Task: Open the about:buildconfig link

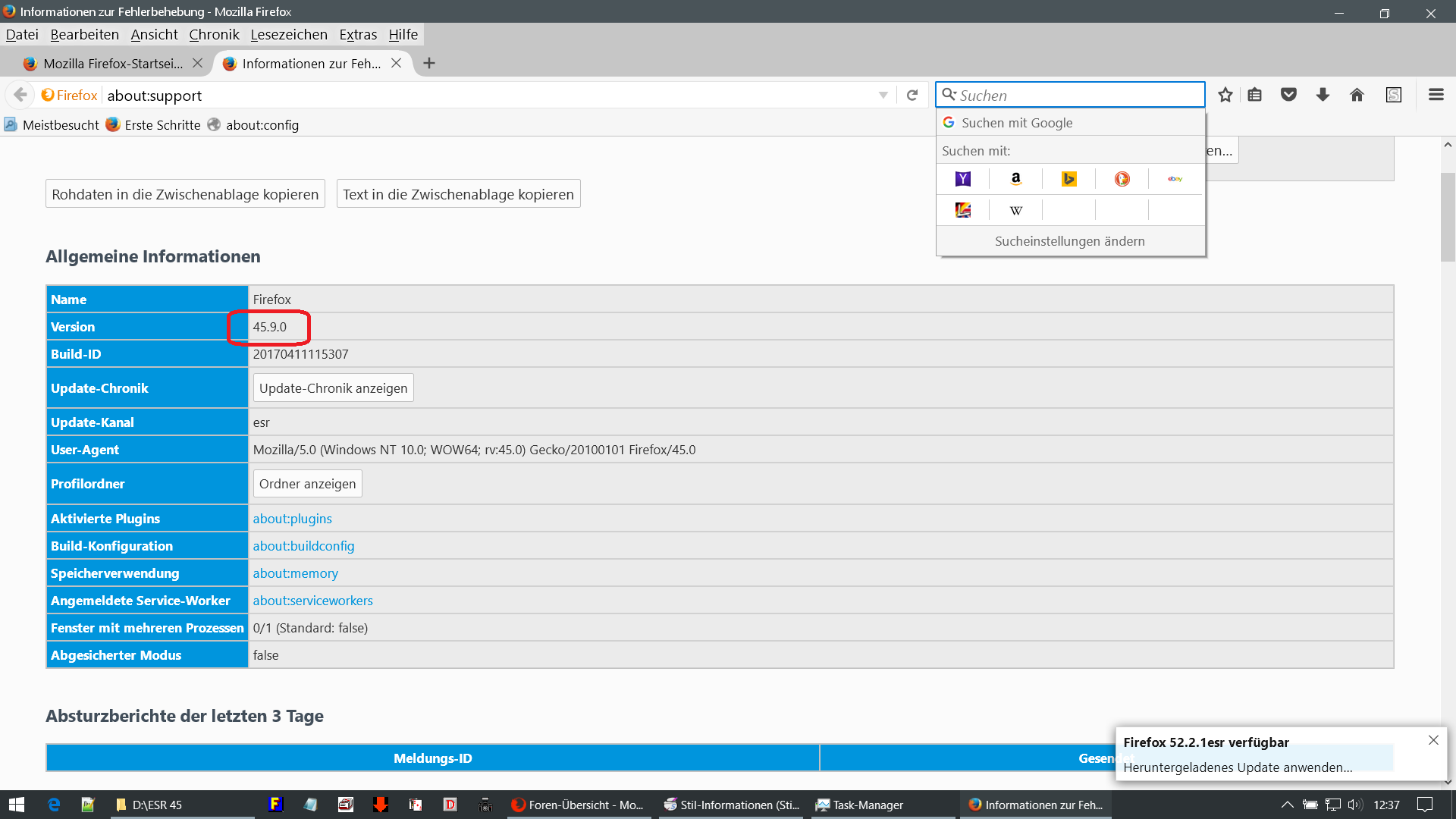Action: [x=303, y=546]
